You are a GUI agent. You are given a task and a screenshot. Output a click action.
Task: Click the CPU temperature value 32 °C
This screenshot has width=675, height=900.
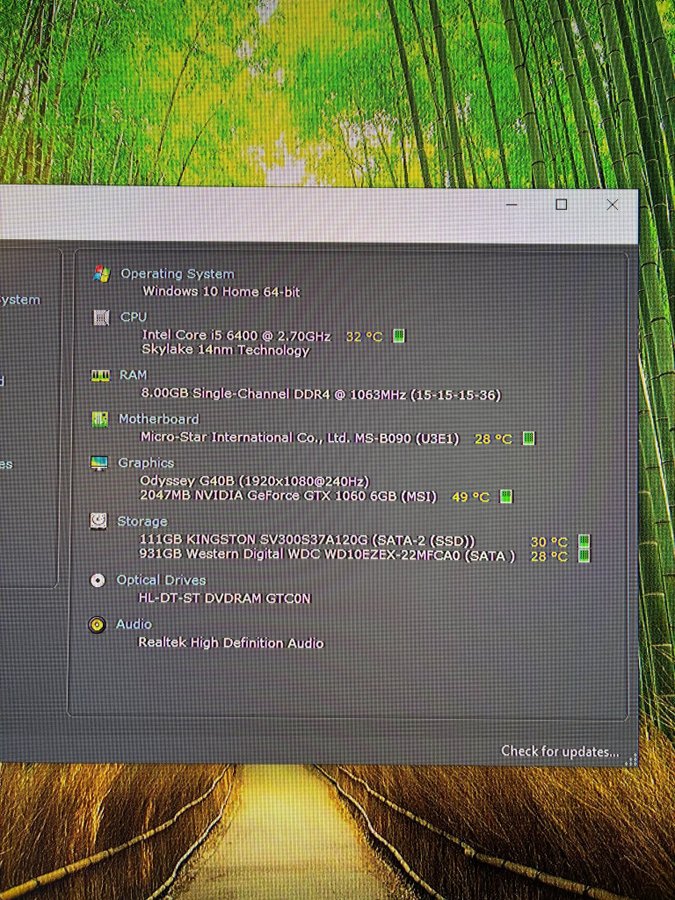[x=364, y=337]
